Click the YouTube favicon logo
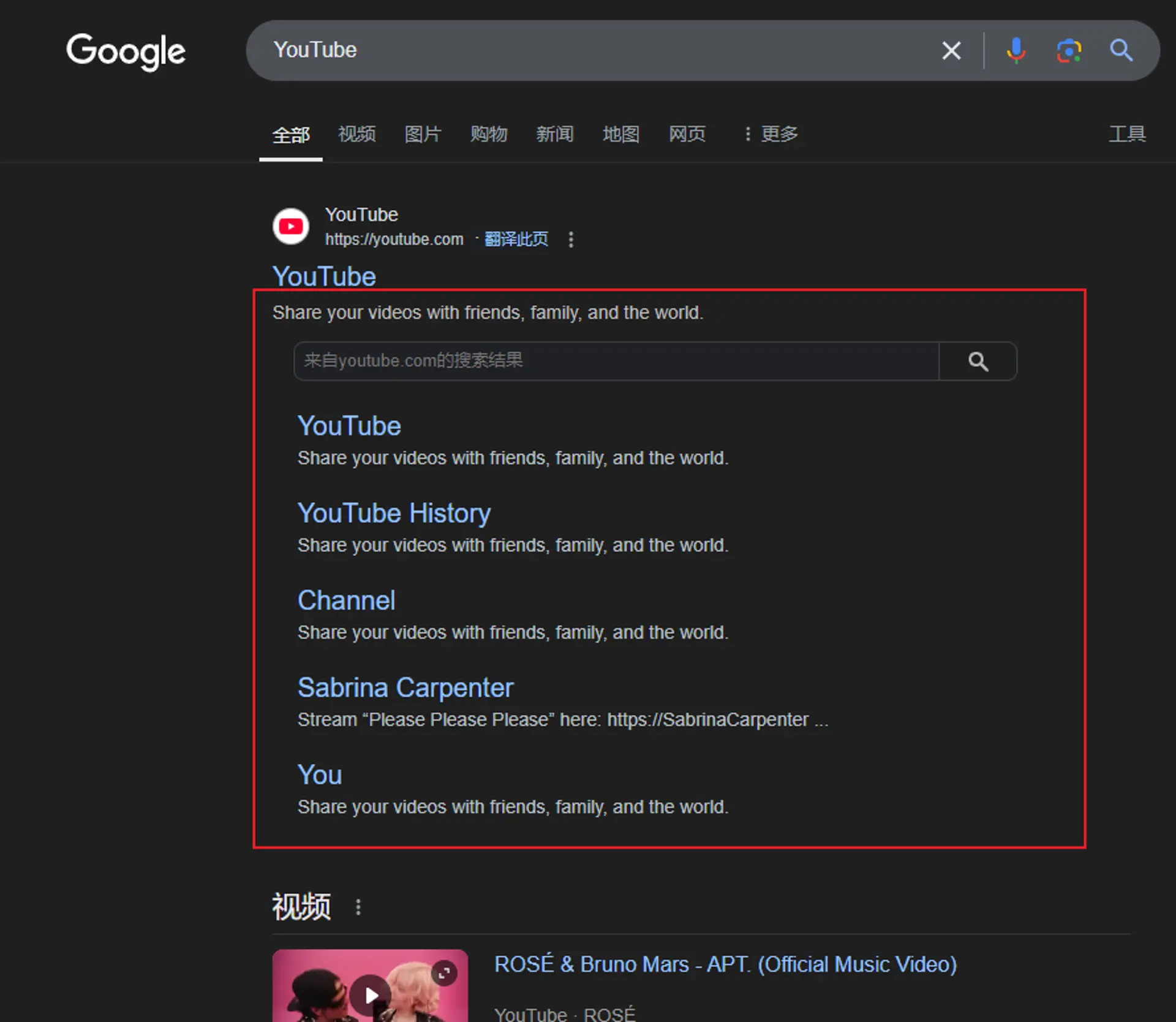The image size is (1176, 1022). tap(291, 227)
